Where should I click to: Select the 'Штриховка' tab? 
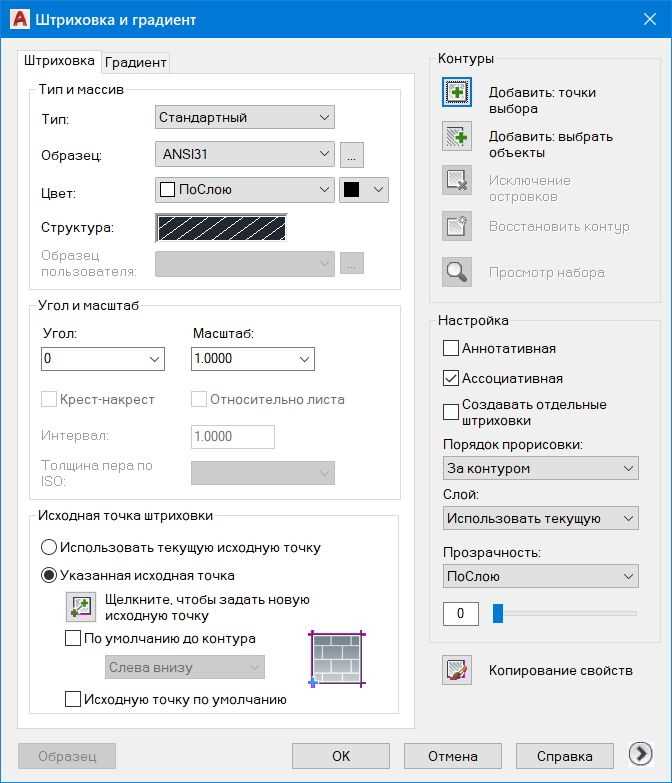[x=59, y=61]
